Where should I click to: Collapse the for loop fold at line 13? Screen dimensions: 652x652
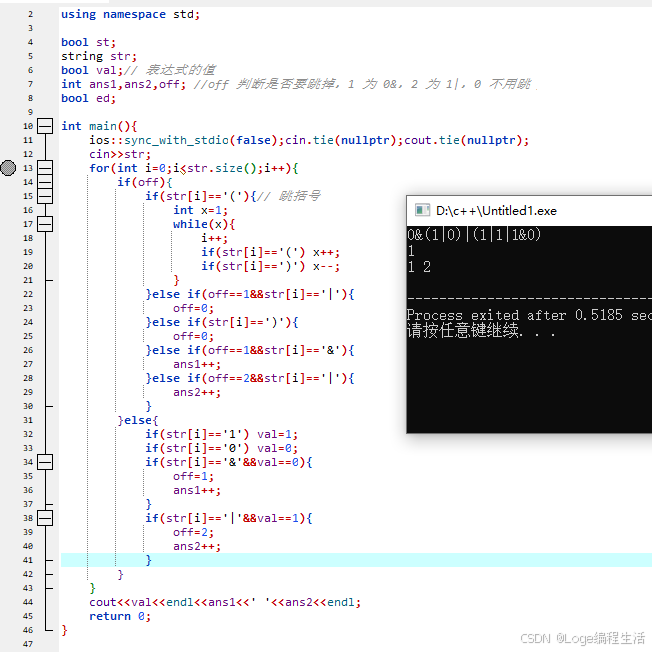[x=45, y=168]
